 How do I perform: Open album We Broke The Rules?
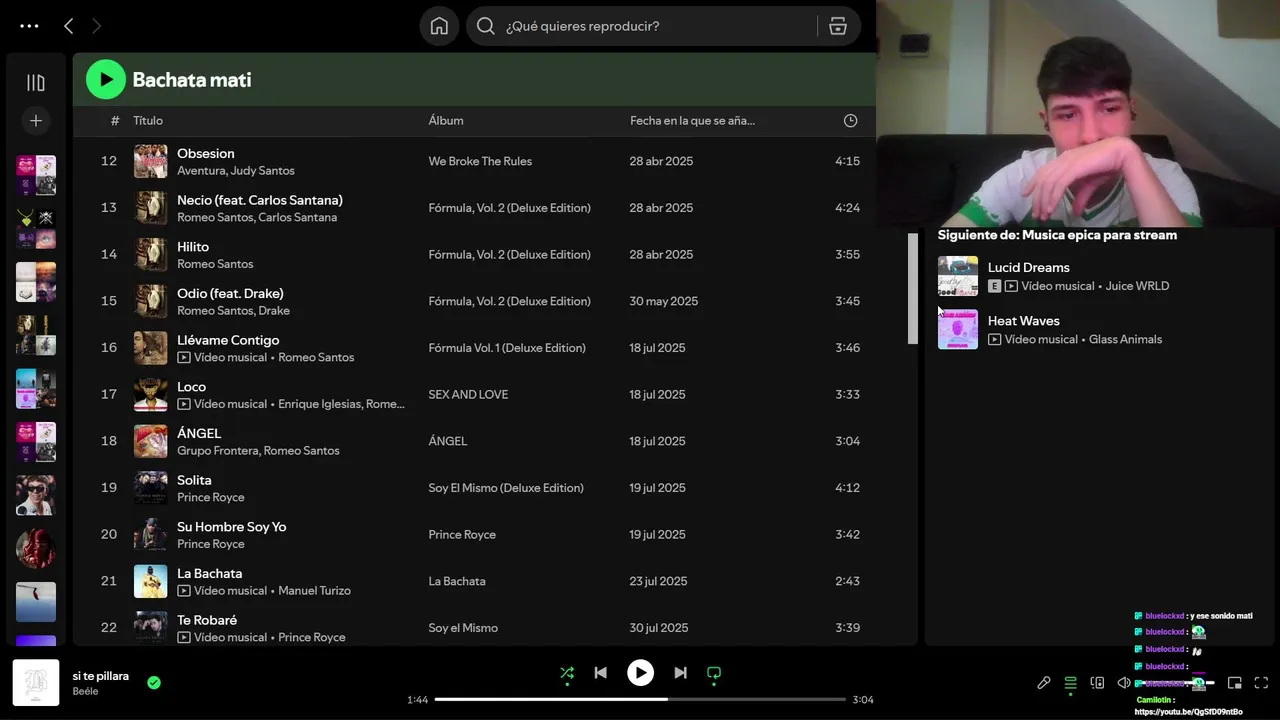[480, 161]
